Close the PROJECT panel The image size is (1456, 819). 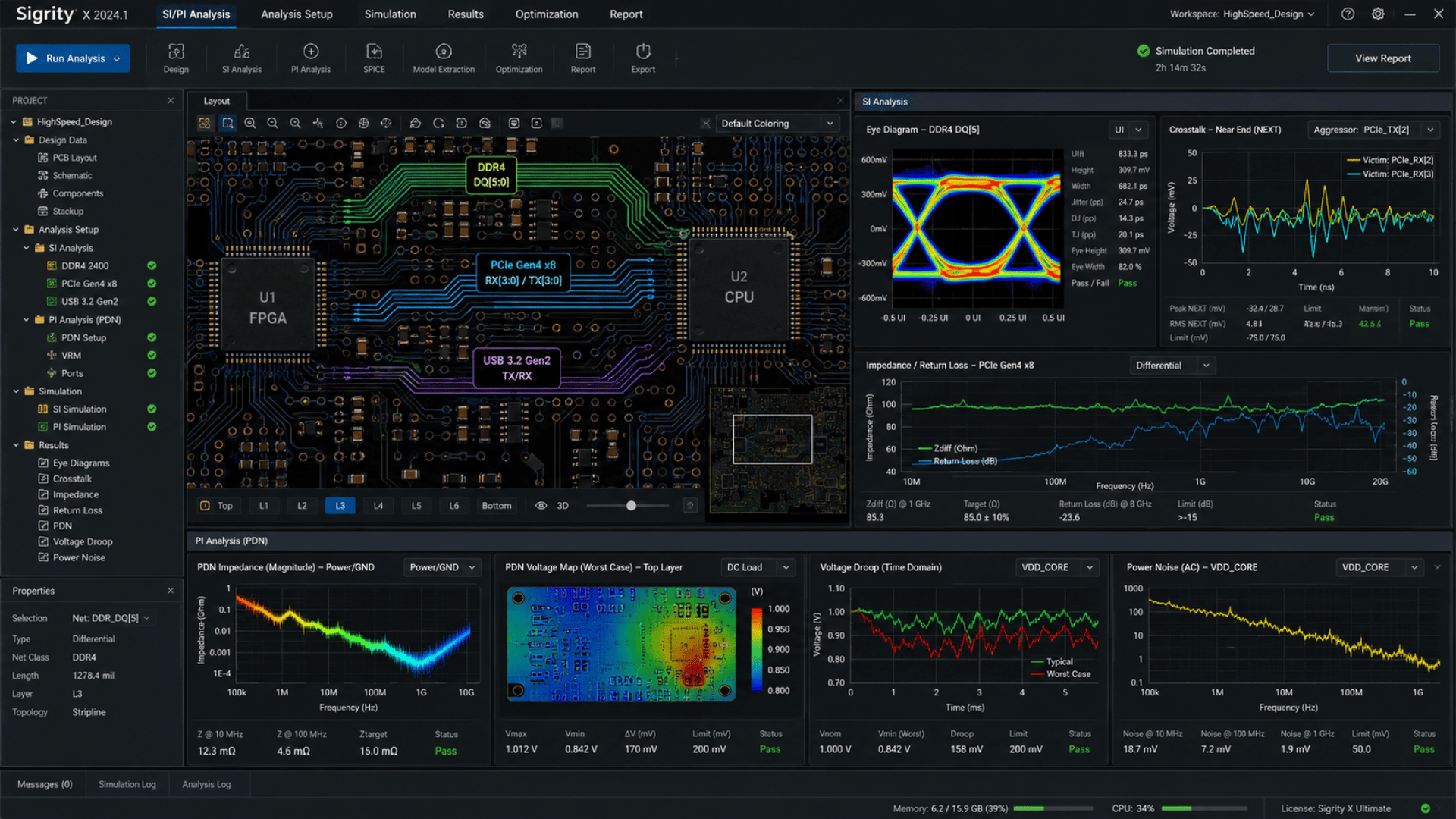171,100
